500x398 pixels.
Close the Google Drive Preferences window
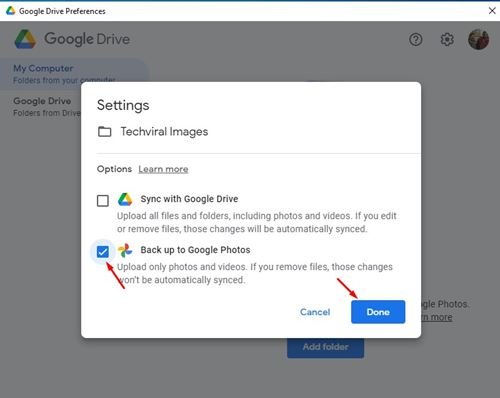492,11
